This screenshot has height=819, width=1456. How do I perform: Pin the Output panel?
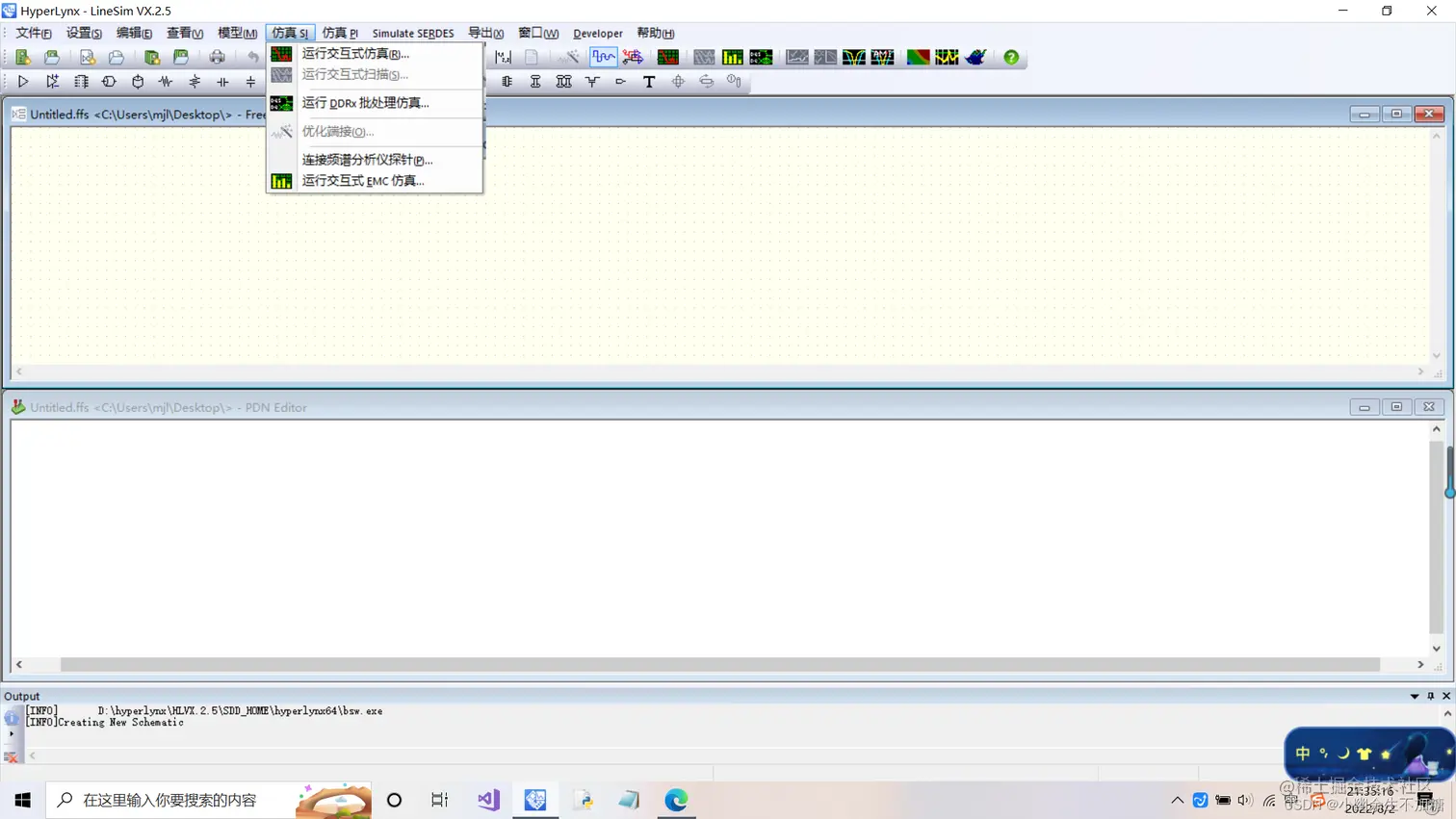[x=1431, y=696]
